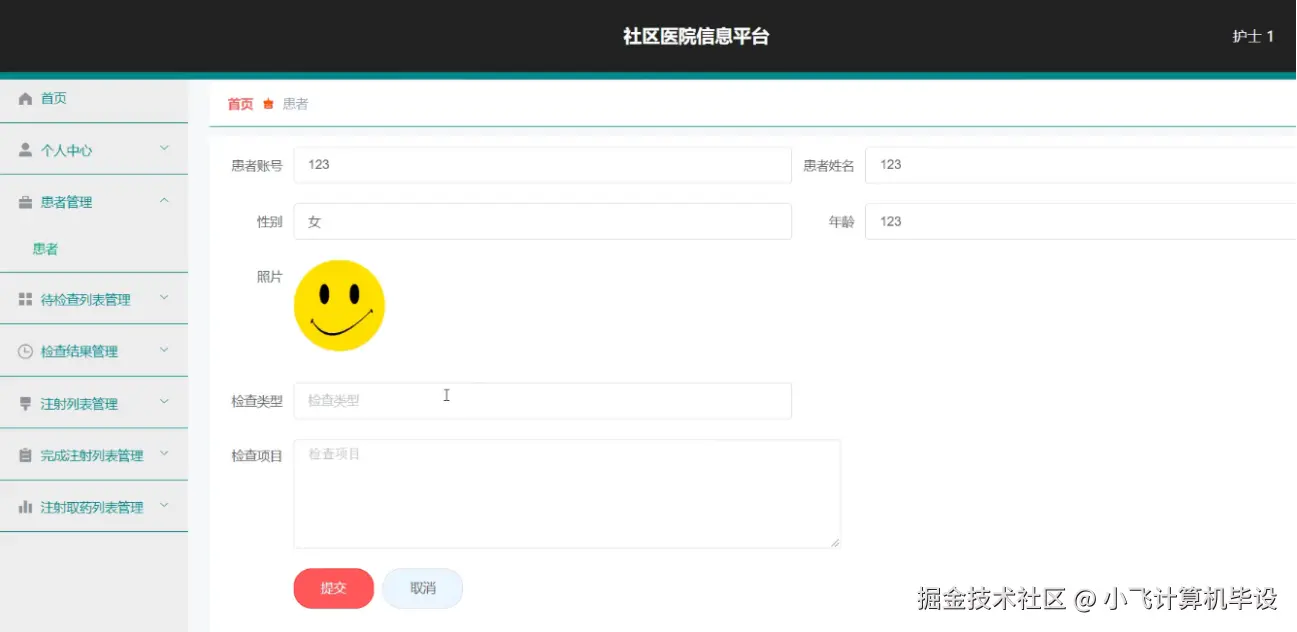This screenshot has height=632, width=1297.
Task: Click the clipboard icon beside 完成注射列表管理
Action: click(x=26, y=455)
